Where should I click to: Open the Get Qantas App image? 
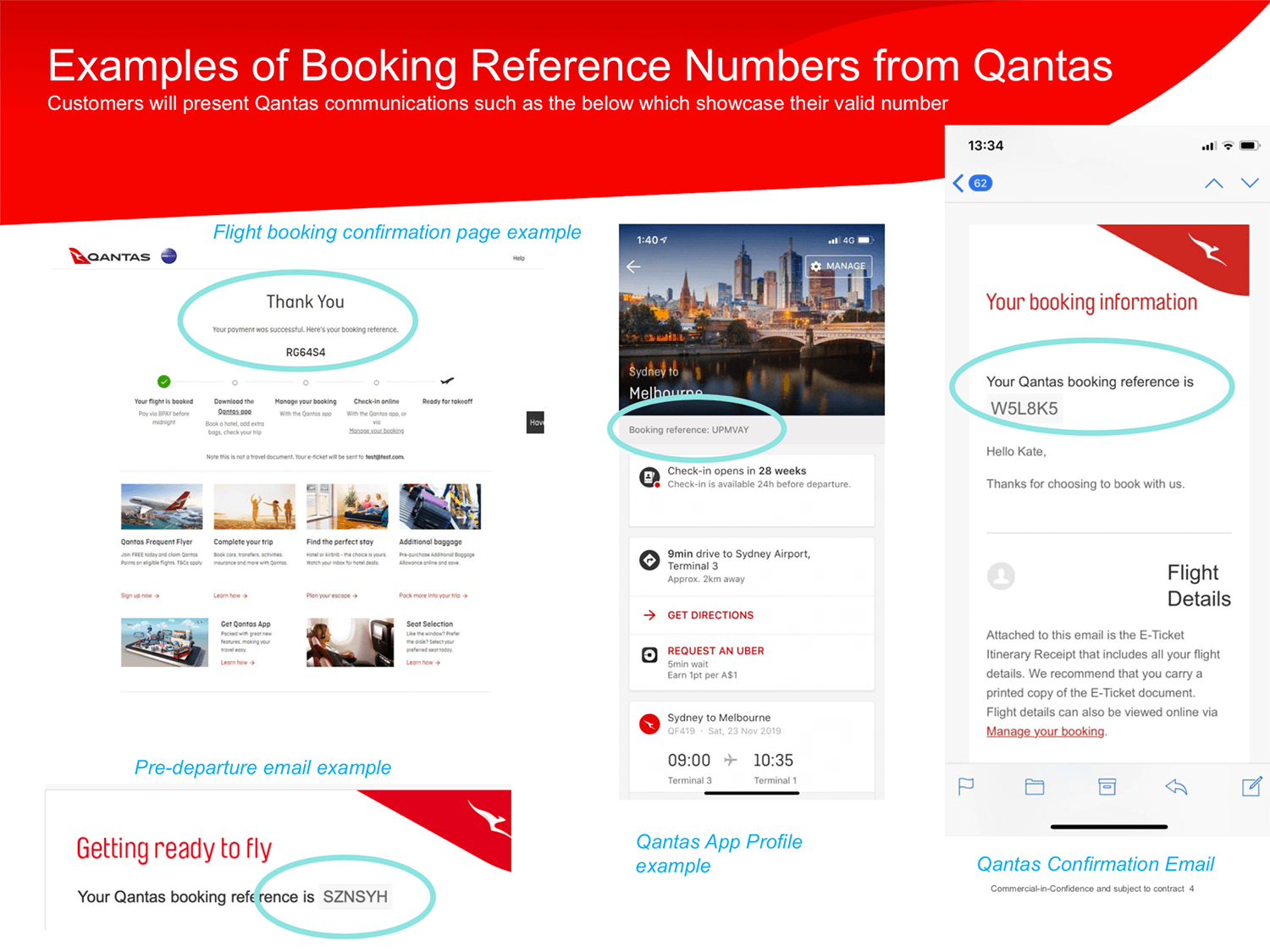[x=164, y=642]
